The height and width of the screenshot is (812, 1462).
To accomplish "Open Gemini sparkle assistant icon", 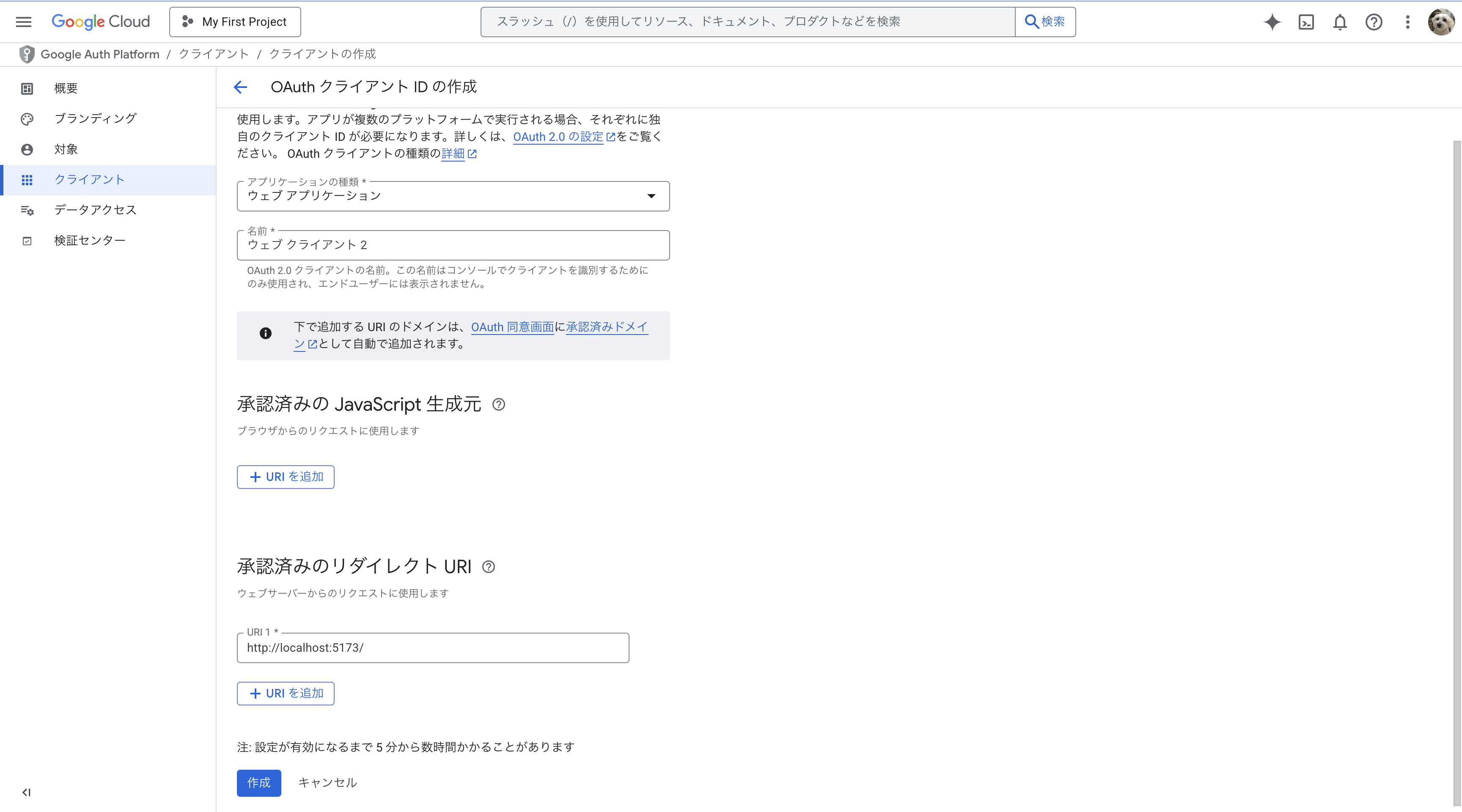I will tap(1272, 22).
